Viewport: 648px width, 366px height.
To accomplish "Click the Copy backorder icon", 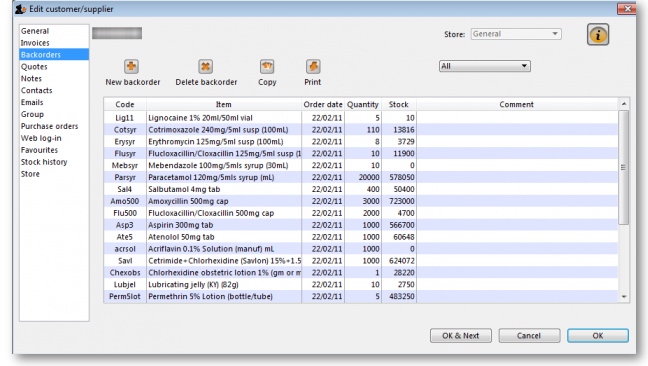I will [267, 66].
